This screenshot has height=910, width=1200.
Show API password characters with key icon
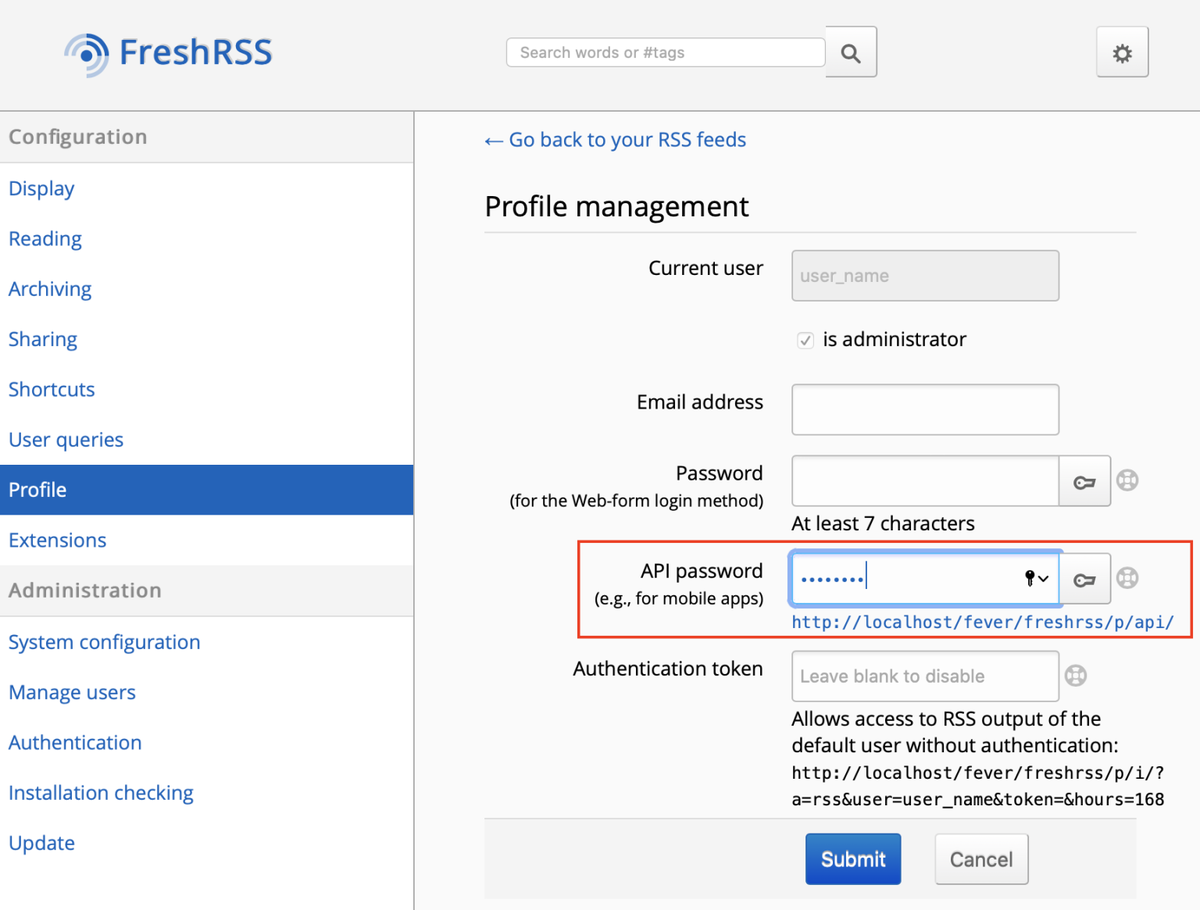click(x=1085, y=579)
